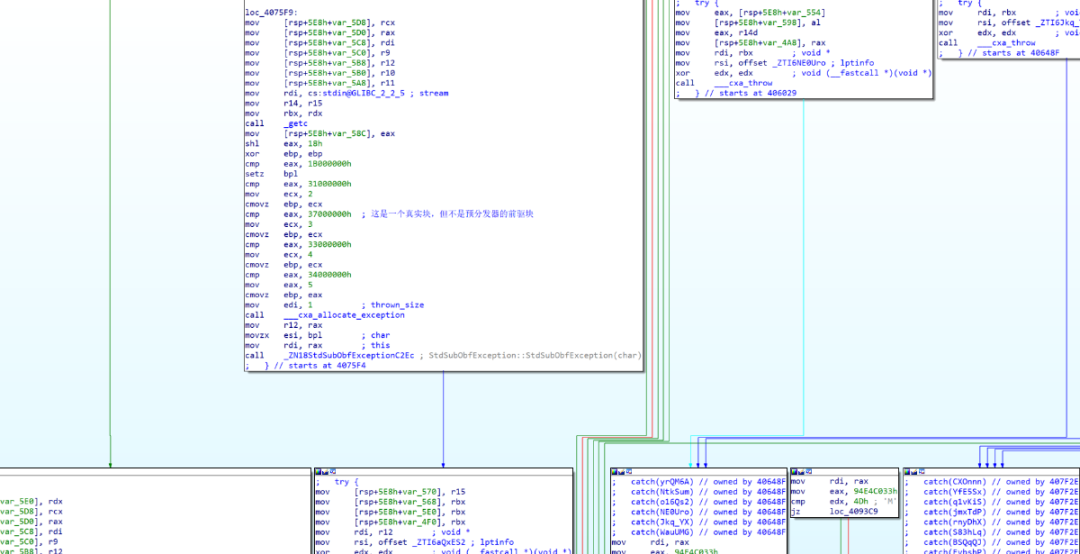
Task: Click the 'mov eax, 5' instruction
Action: click(279, 285)
